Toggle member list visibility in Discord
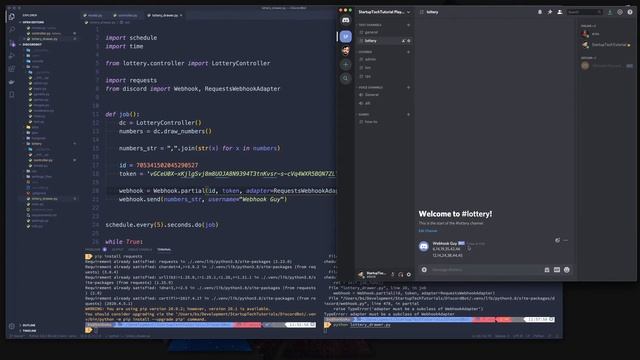The image size is (640, 360). pos(560,12)
